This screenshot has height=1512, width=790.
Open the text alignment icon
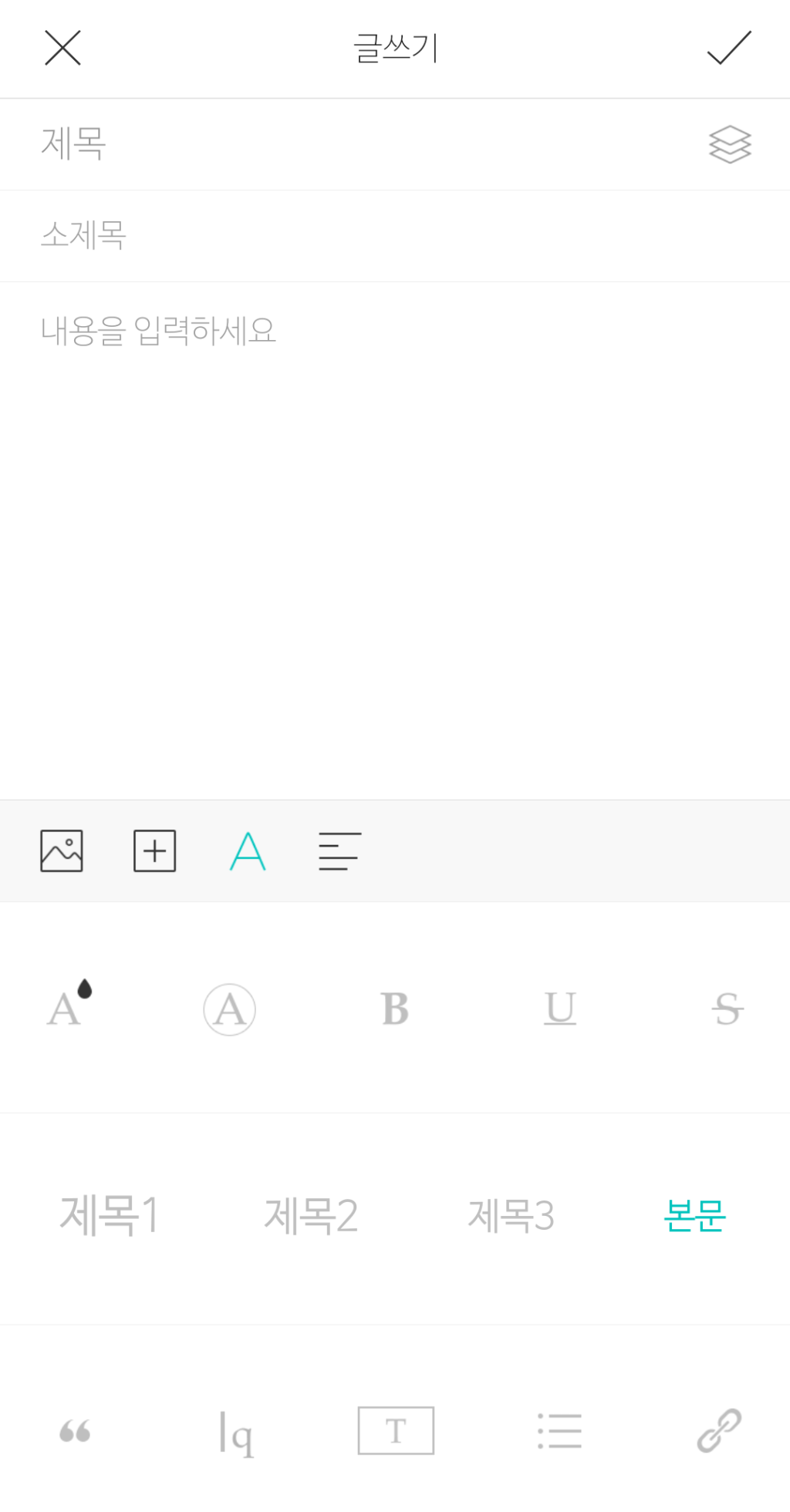point(340,851)
